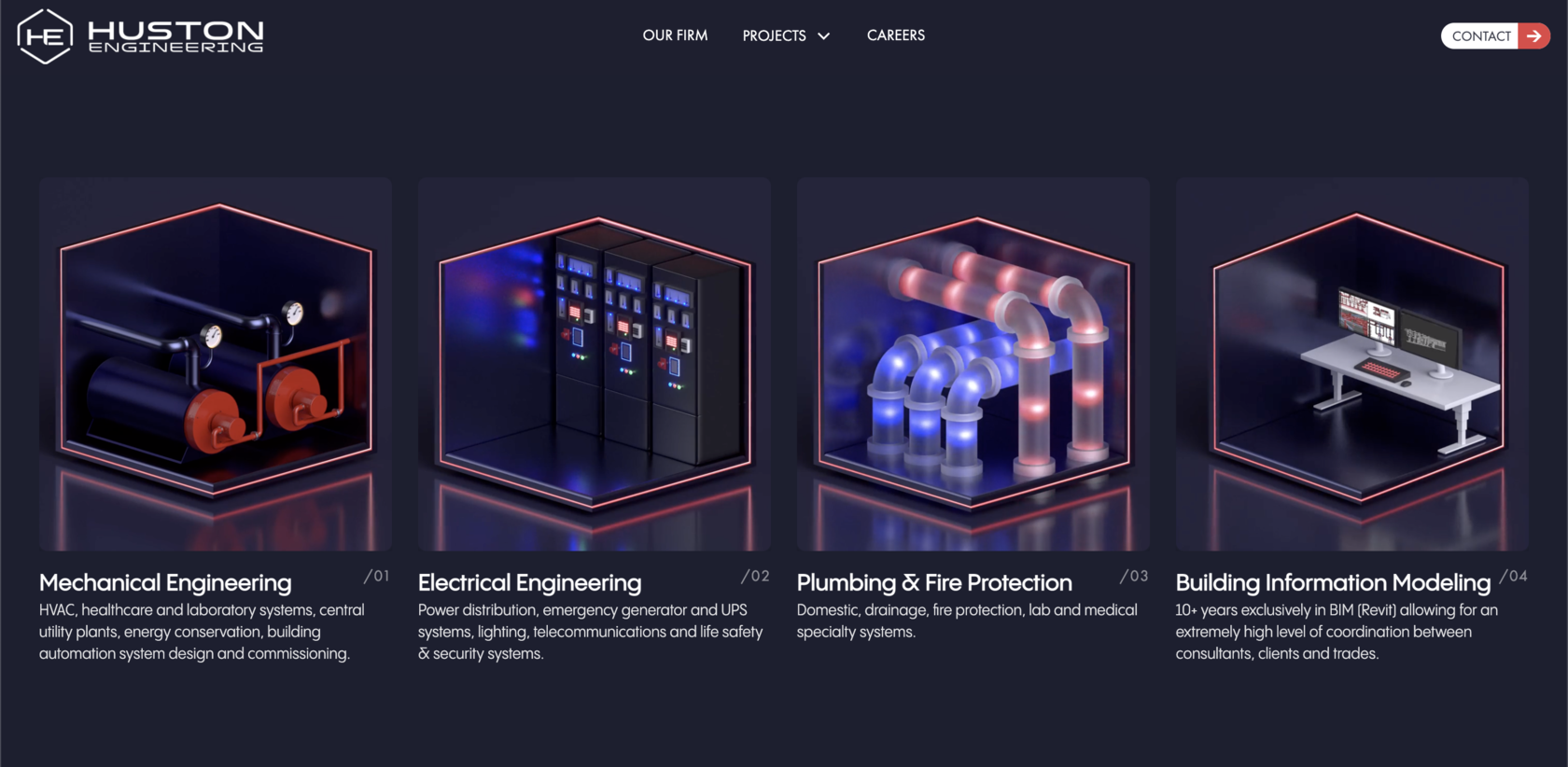Click the white Contact button
Screen dimensions: 1568x767
[1480, 35]
